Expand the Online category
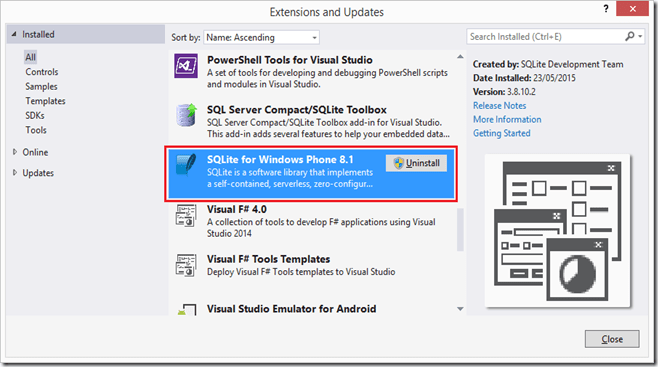The height and width of the screenshot is (367, 658). [15, 152]
